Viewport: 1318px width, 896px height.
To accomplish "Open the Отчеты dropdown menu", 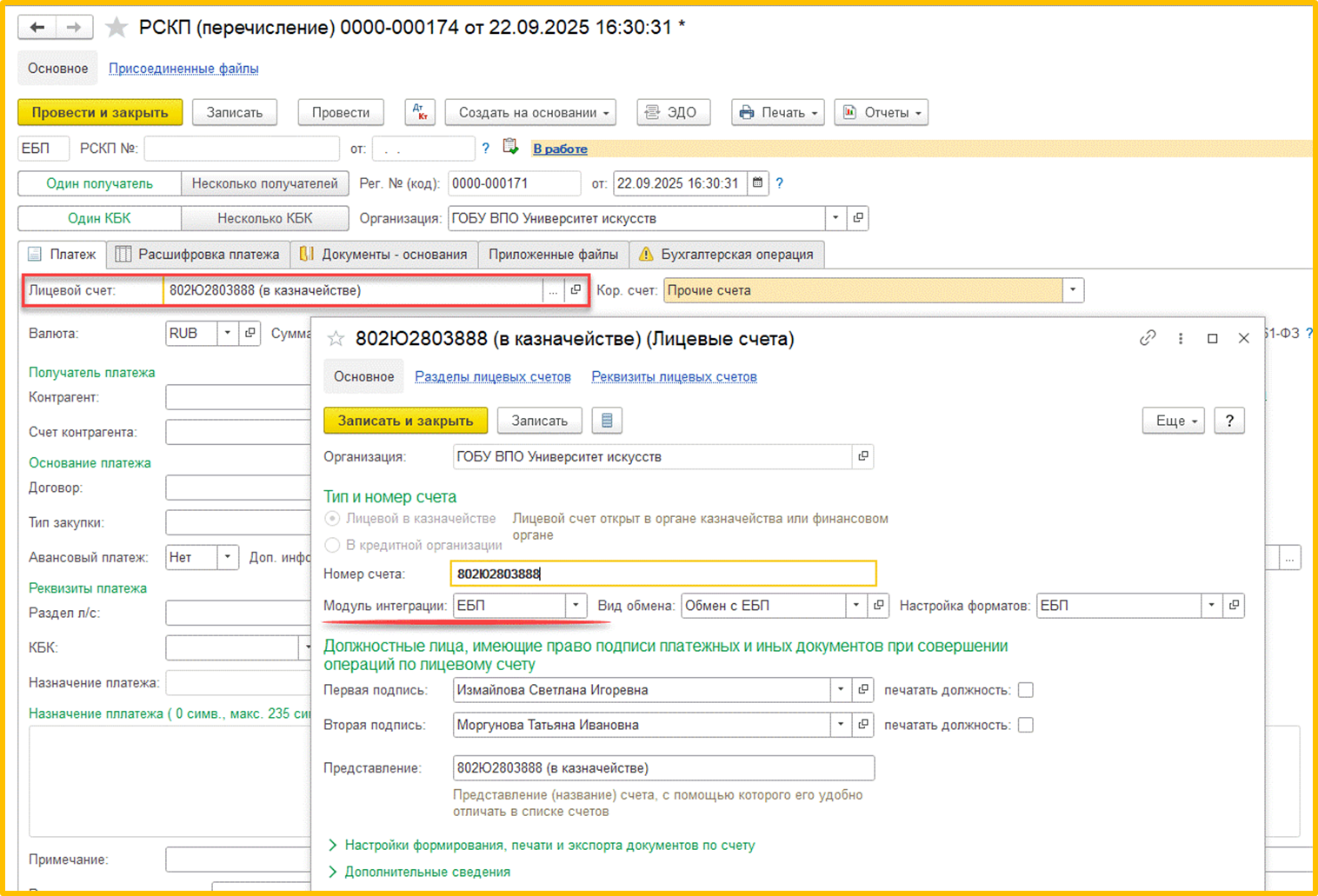I will 882,112.
